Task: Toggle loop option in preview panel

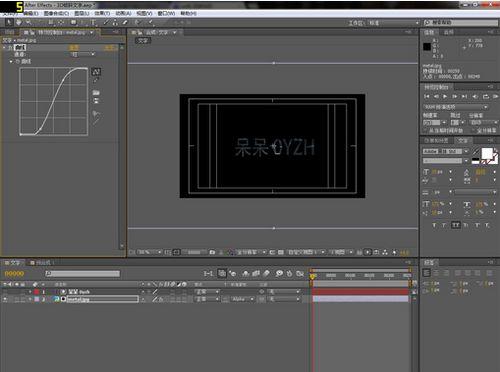Action: coord(486,96)
